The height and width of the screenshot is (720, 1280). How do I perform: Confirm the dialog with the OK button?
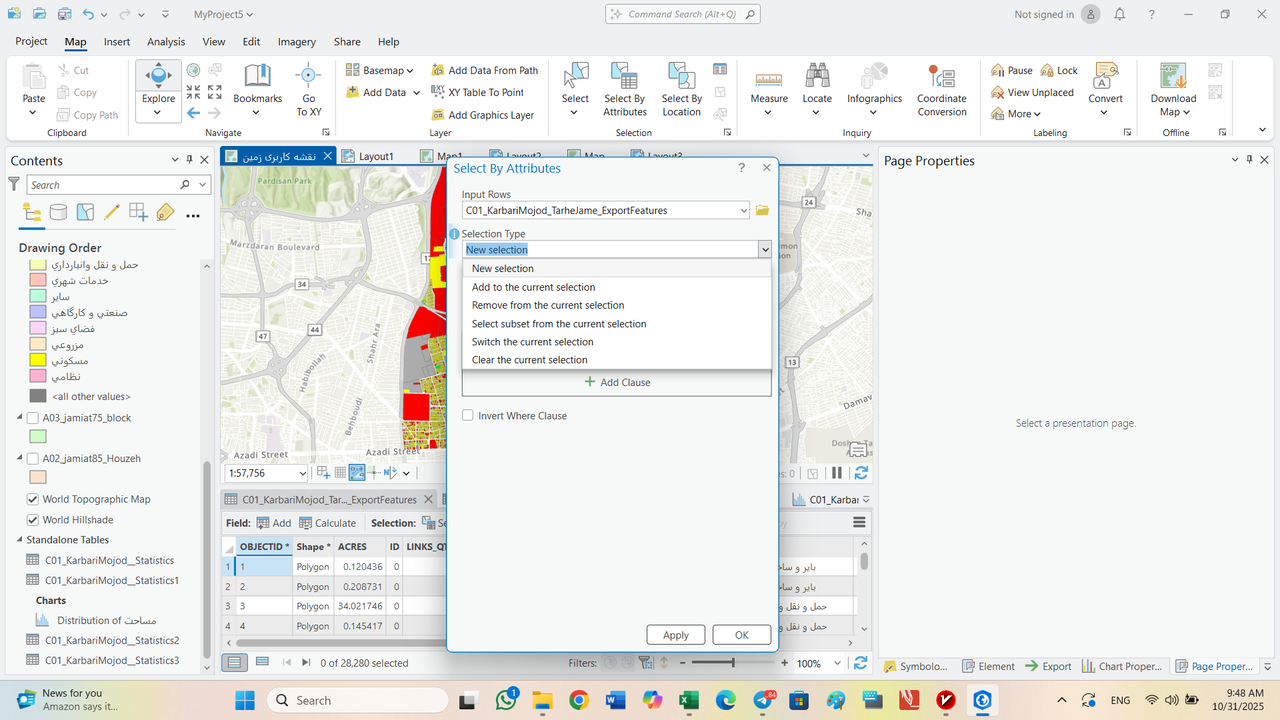[742, 635]
